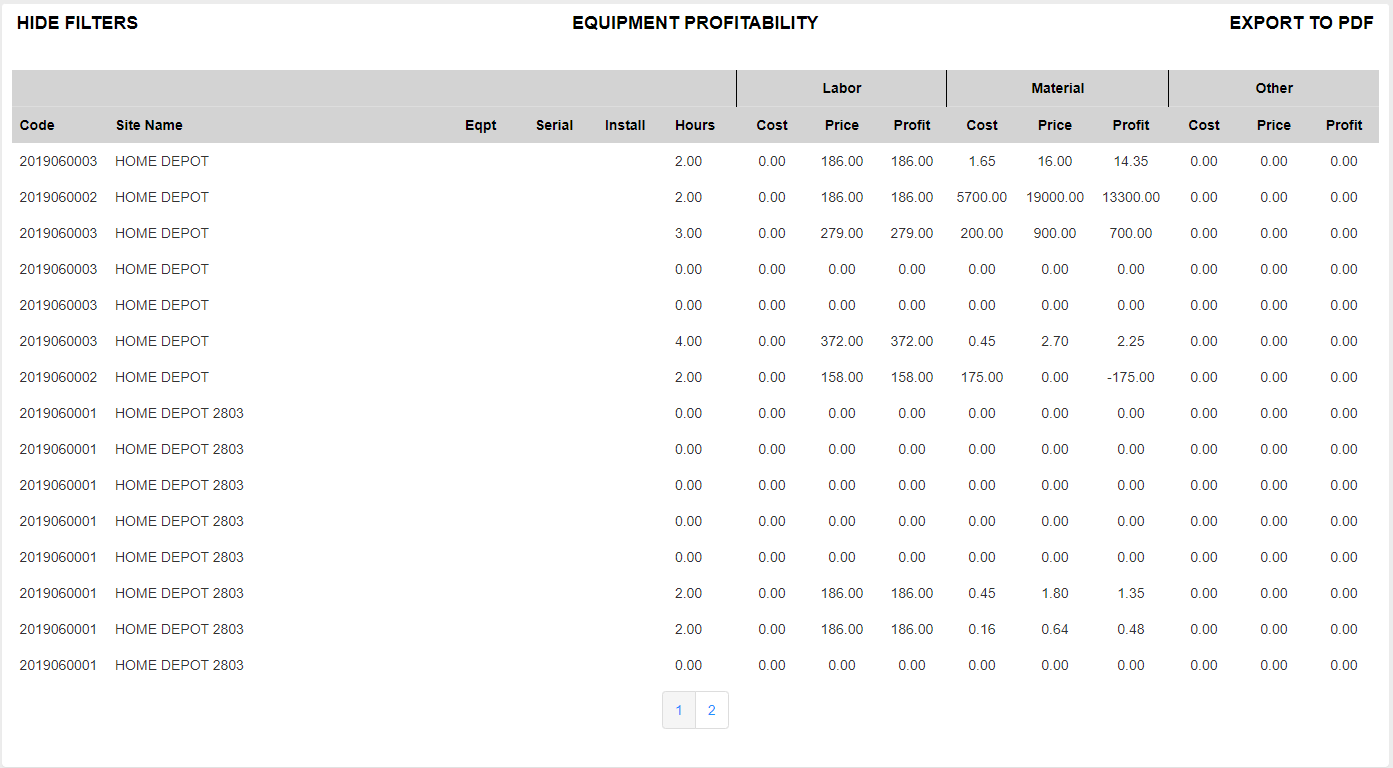1393x768 pixels.
Task: Select material cost 200.00
Action: (x=982, y=233)
